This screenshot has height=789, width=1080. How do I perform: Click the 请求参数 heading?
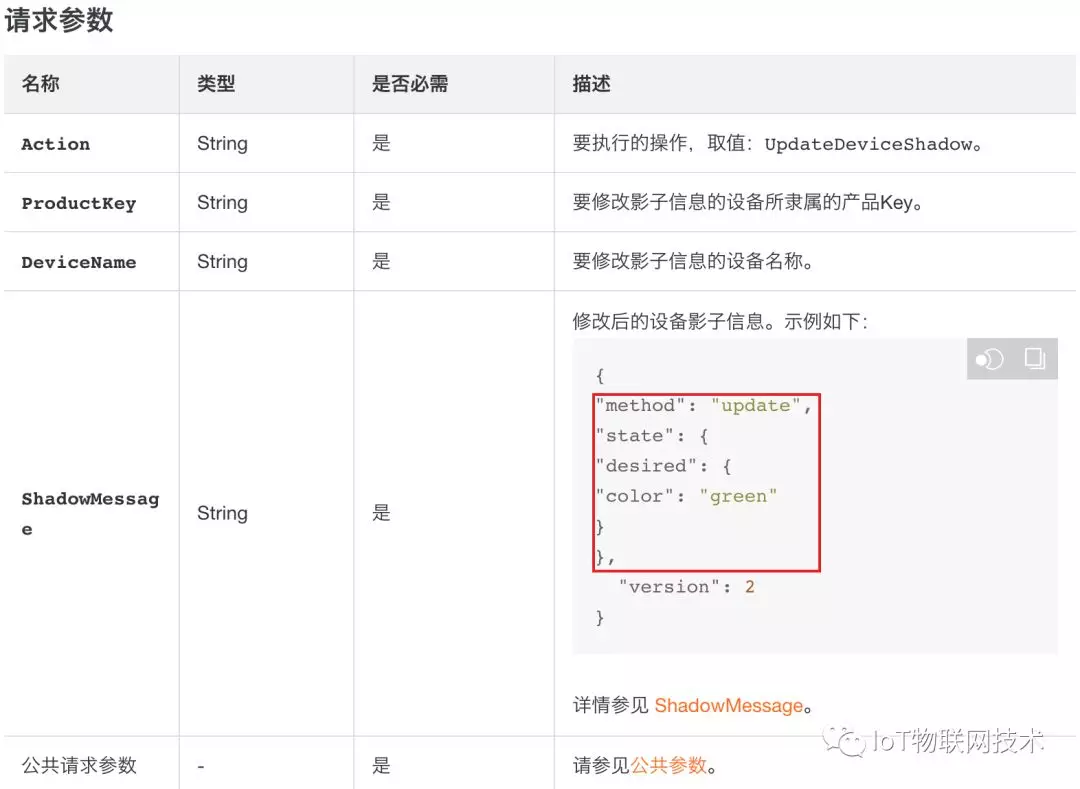tap(59, 19)
